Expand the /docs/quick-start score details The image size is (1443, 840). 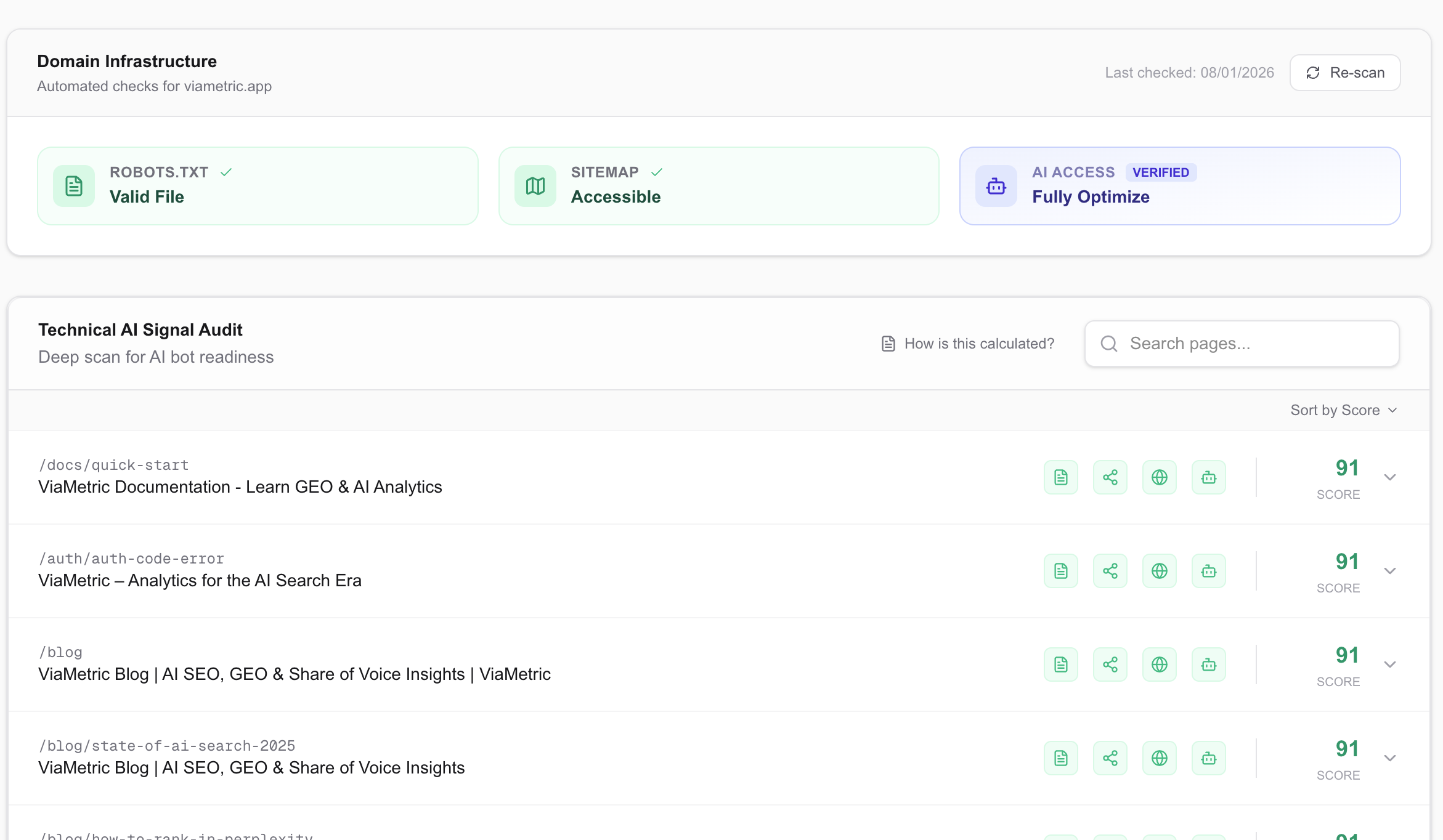pos(1389,477)
